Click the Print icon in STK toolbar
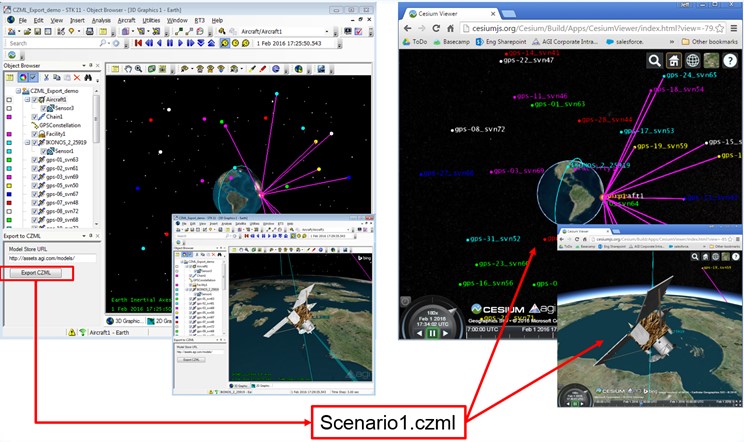This screenshot has width=744, height=442. click(x=90, y=31)
